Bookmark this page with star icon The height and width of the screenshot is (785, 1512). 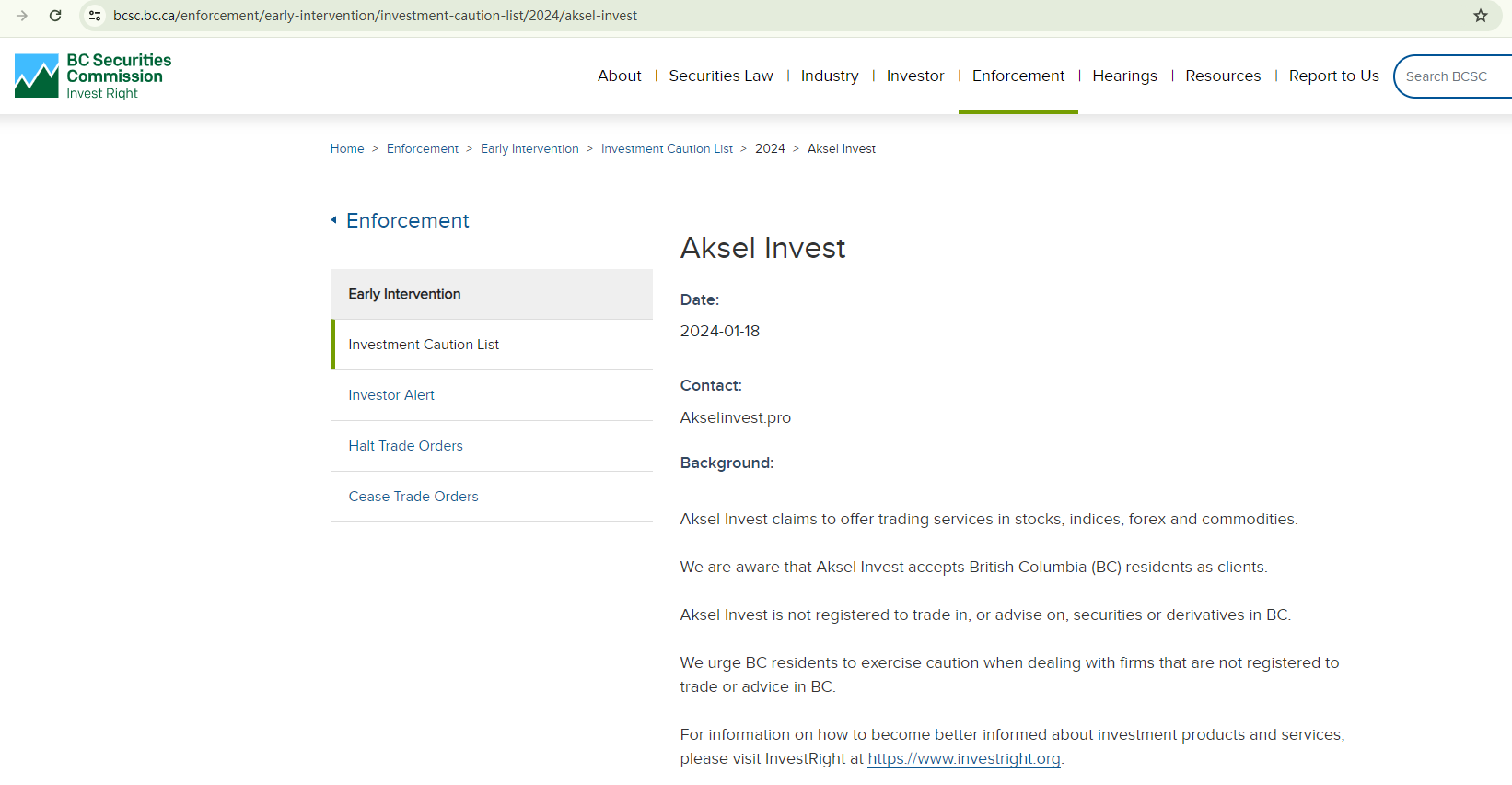[1480, 16]
